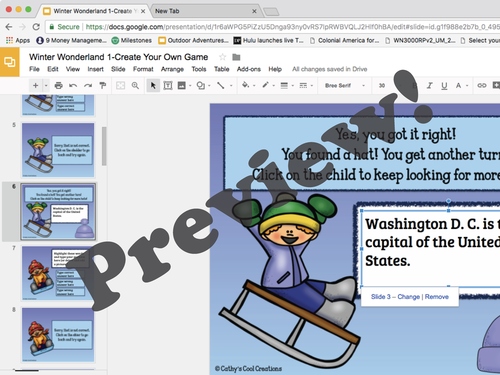This screenshot has height=375, width=500.
Task: Expand the Shape dropdown arrow
Action: [x=209, y=86]
